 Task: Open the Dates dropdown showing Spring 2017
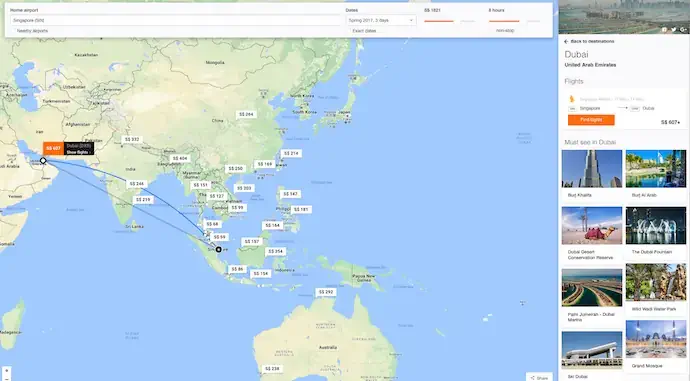(381, 20)
